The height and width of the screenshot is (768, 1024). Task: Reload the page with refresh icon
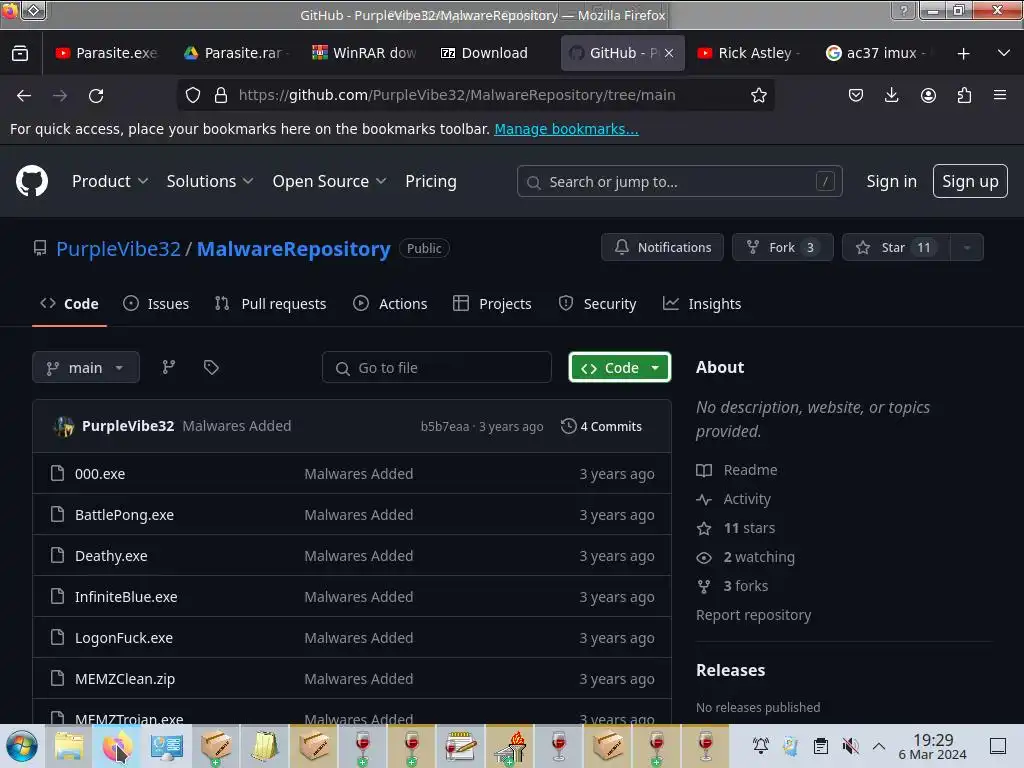96,95
